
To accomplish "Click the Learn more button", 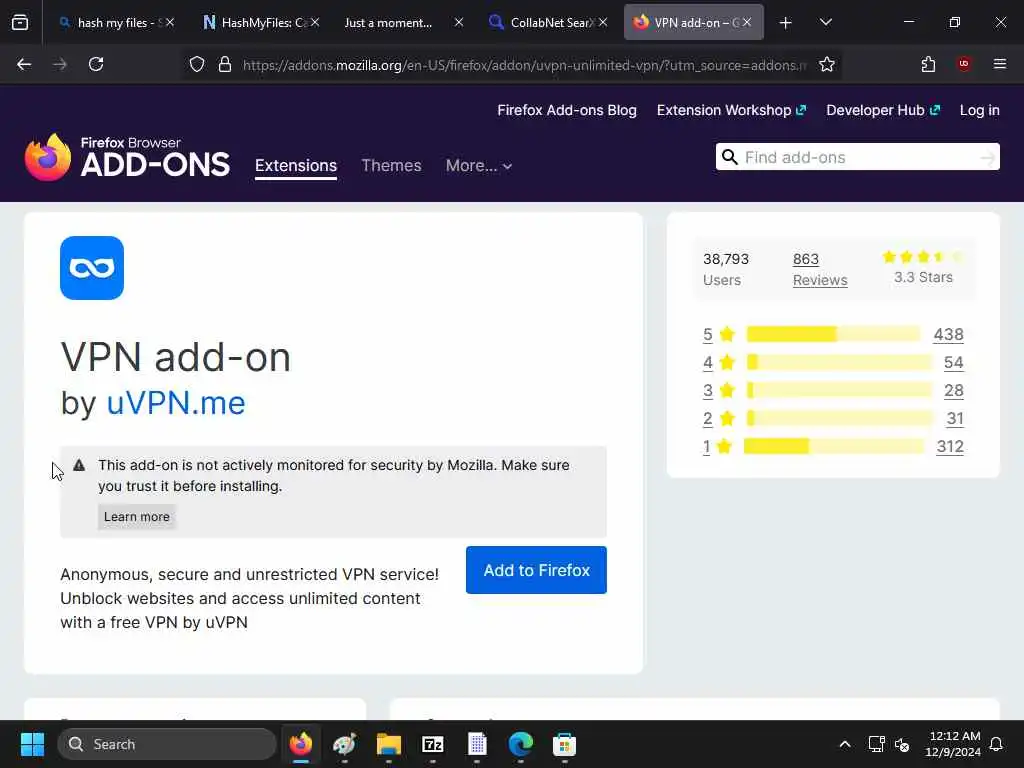I will click(x=136, y=517).
